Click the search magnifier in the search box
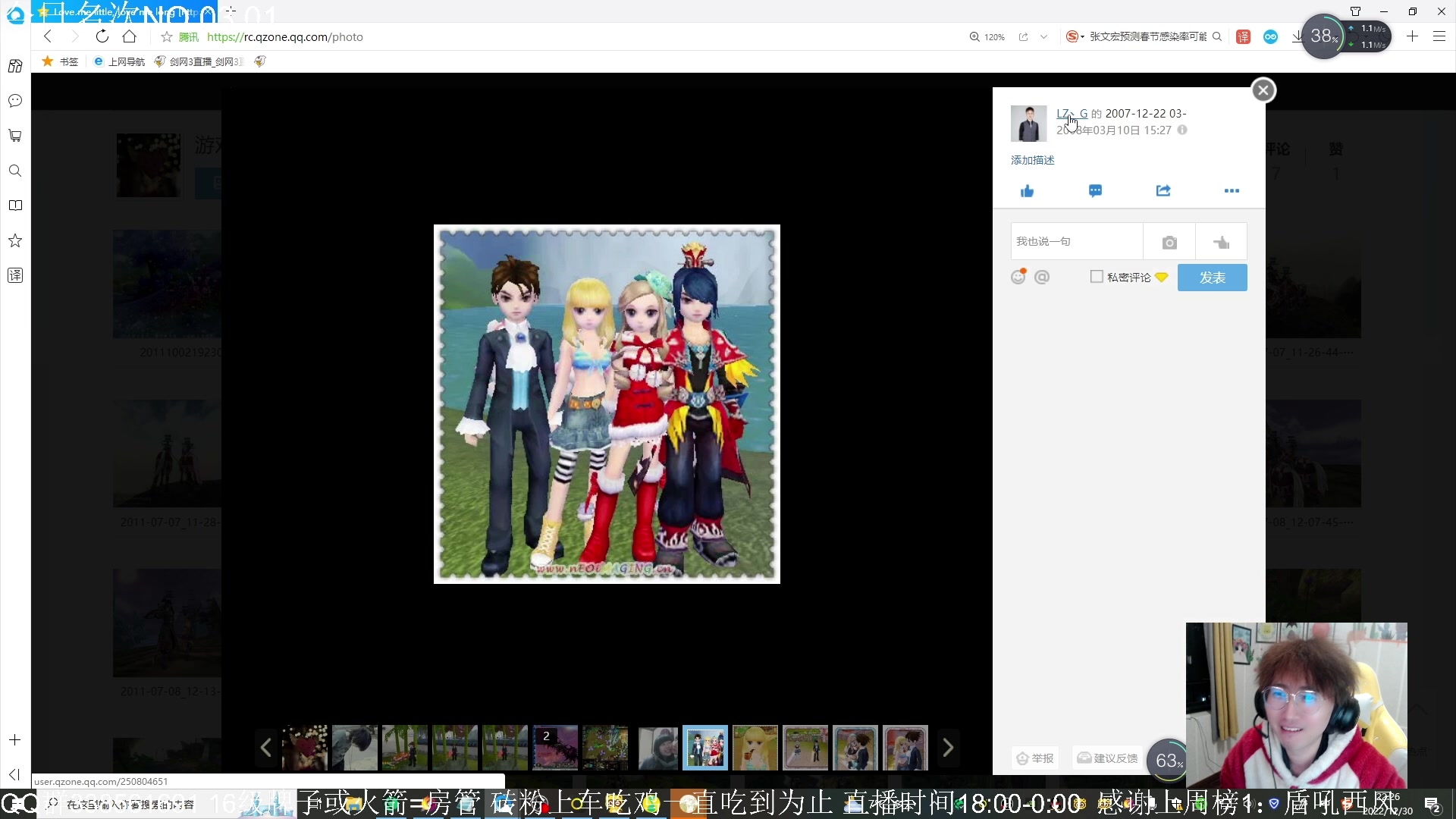Viewport: 1456px width, 819px height. coord(1217,36)
